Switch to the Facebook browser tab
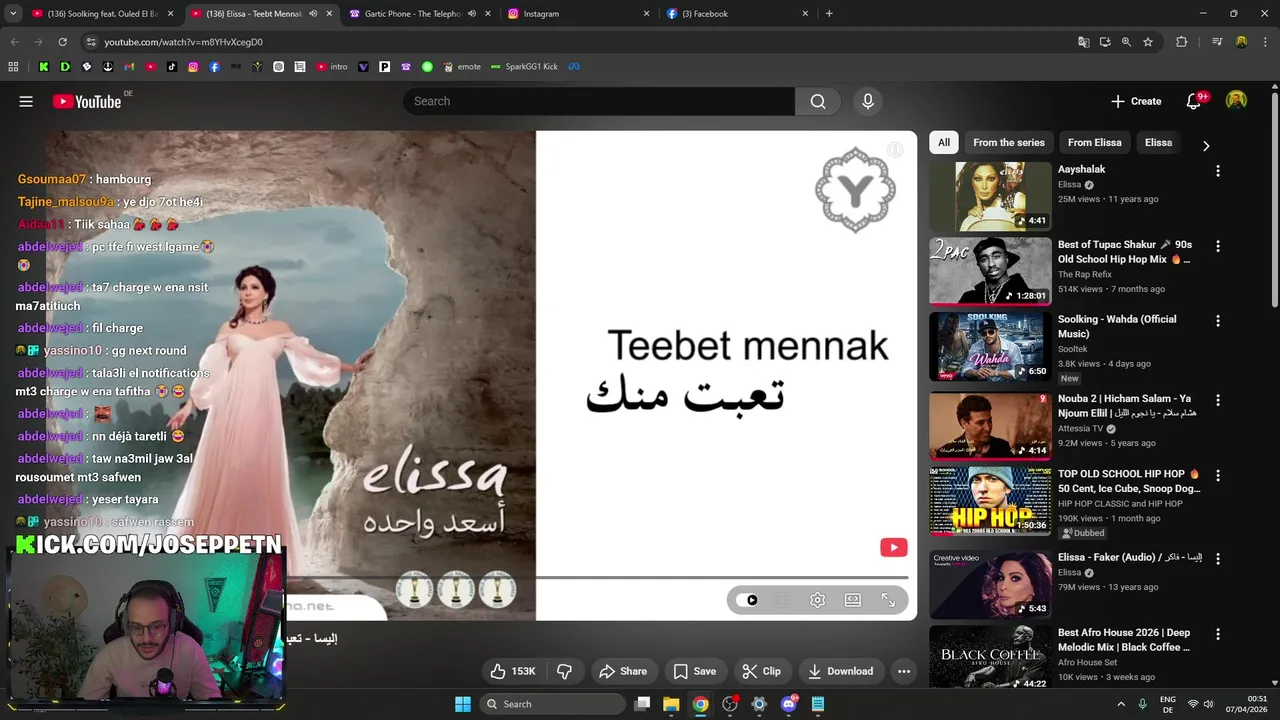Screen dimensions: 1280x720 735,14
